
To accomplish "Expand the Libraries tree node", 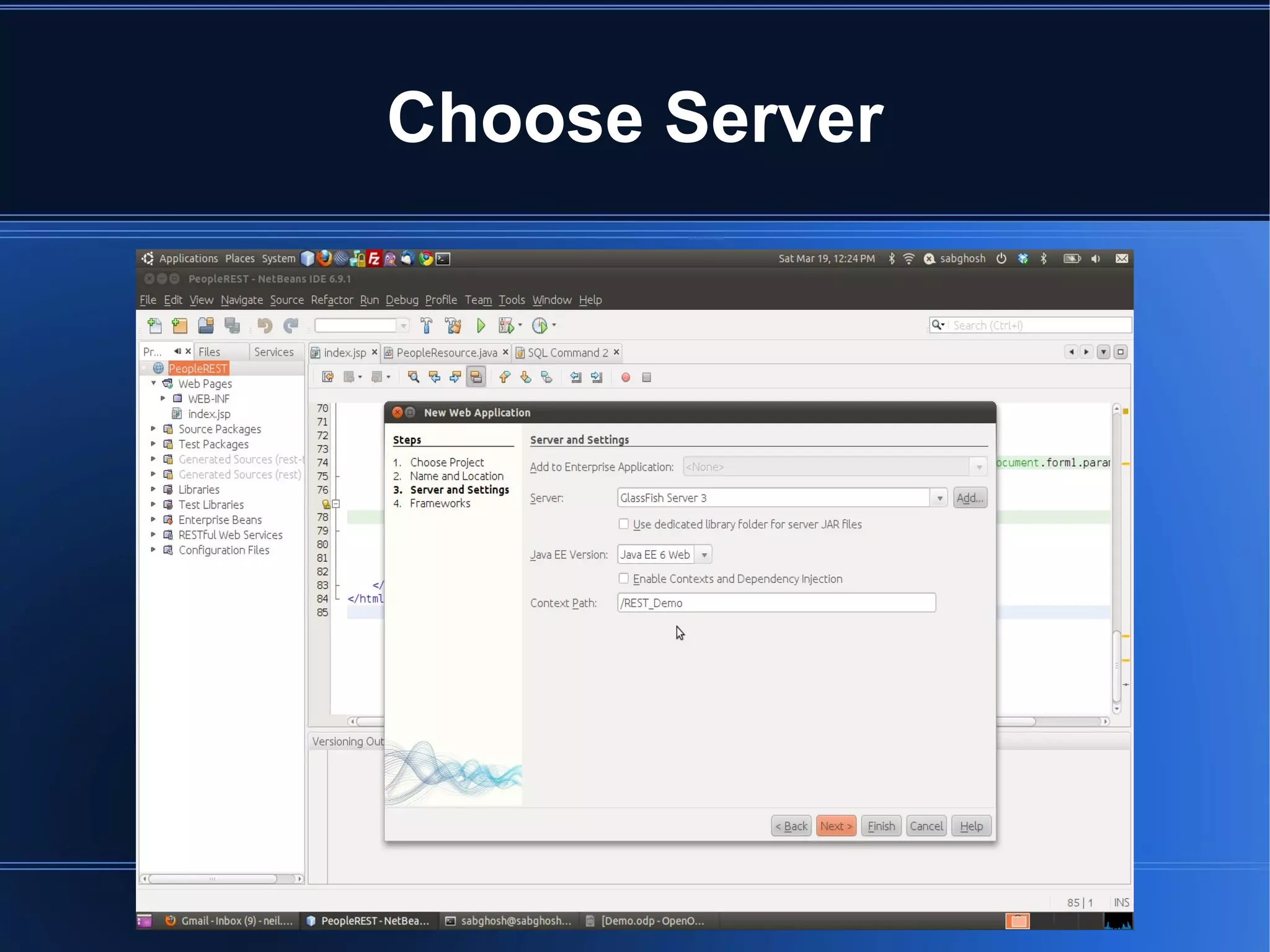I will click(153, 489).
